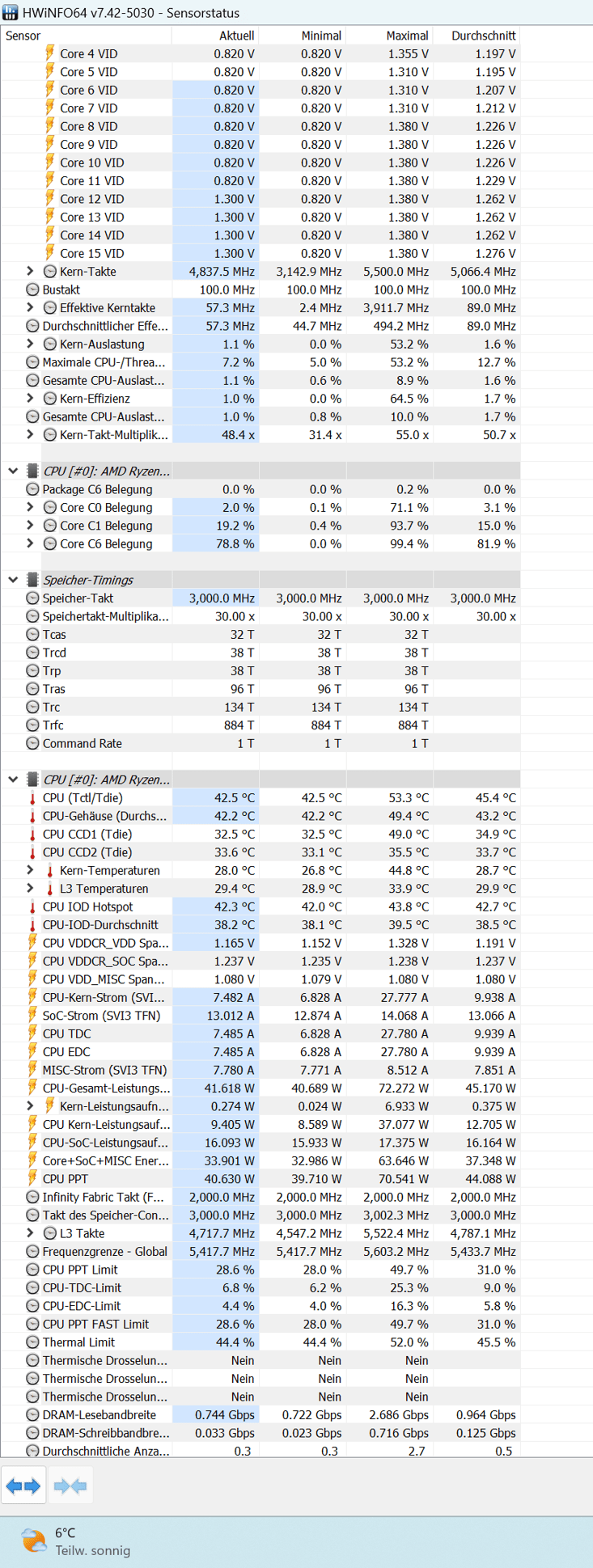Click the lightning icon beside CPU EDC
The height and width of the screenshot is (1568, 593).
click(32, 1051)
